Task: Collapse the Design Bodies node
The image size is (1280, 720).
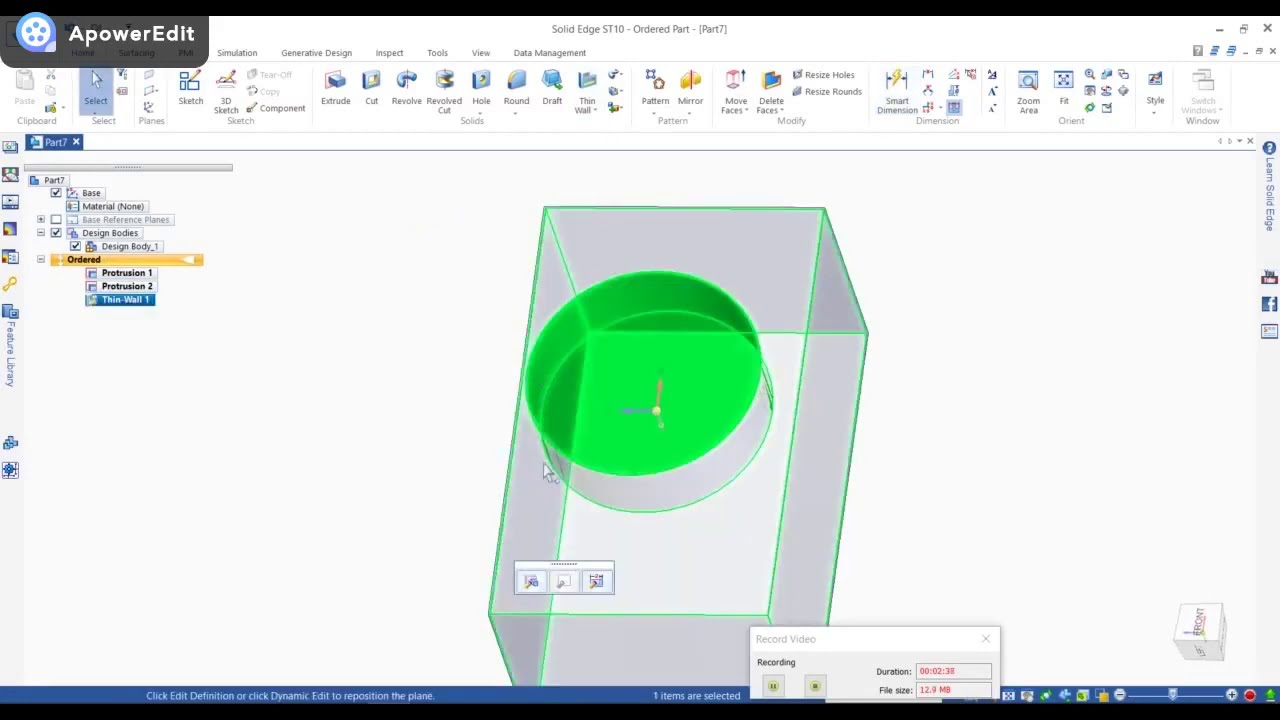Action: [41, 233]
